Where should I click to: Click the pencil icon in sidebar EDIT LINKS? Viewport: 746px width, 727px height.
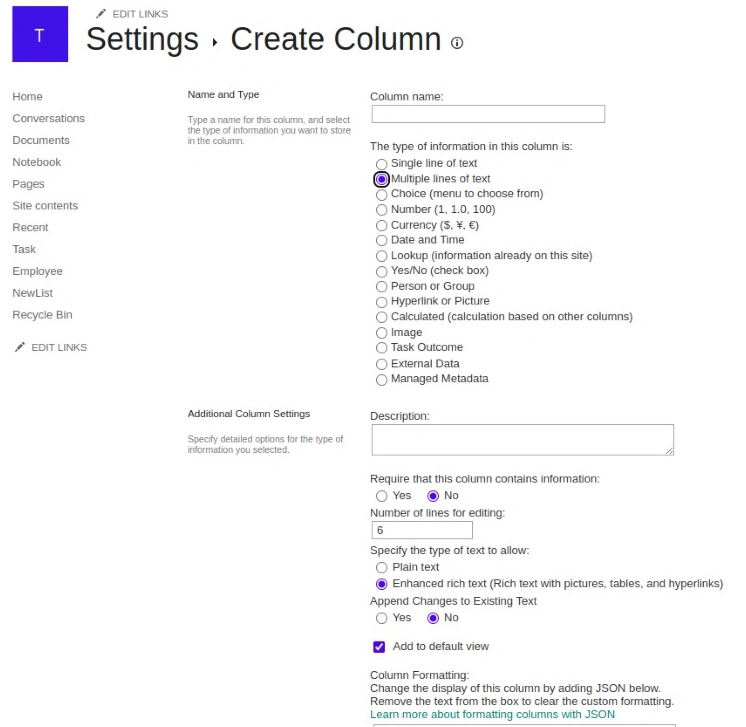pos(20,347)
